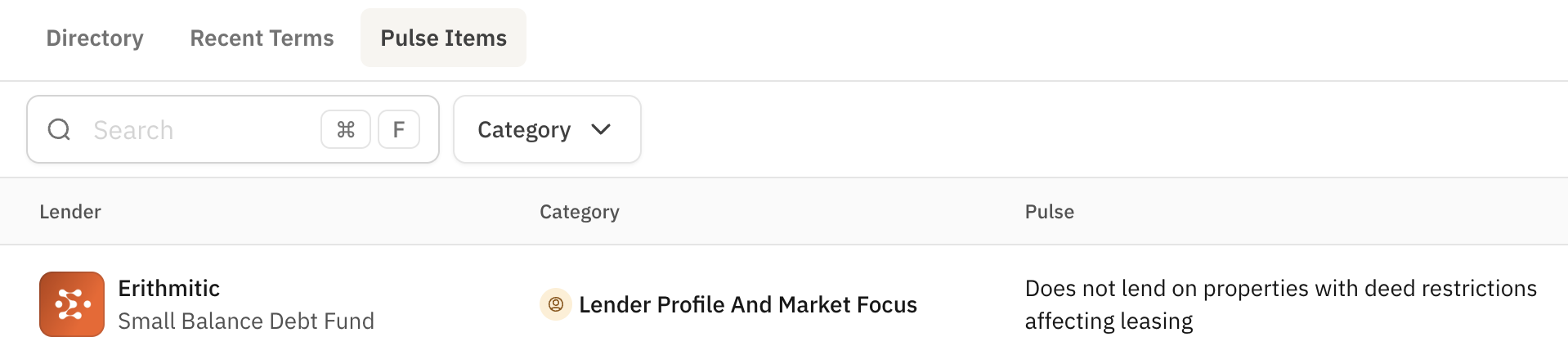Open the Erithmitic lender name link
The image size is (1568, 355).
pos(168,288)
